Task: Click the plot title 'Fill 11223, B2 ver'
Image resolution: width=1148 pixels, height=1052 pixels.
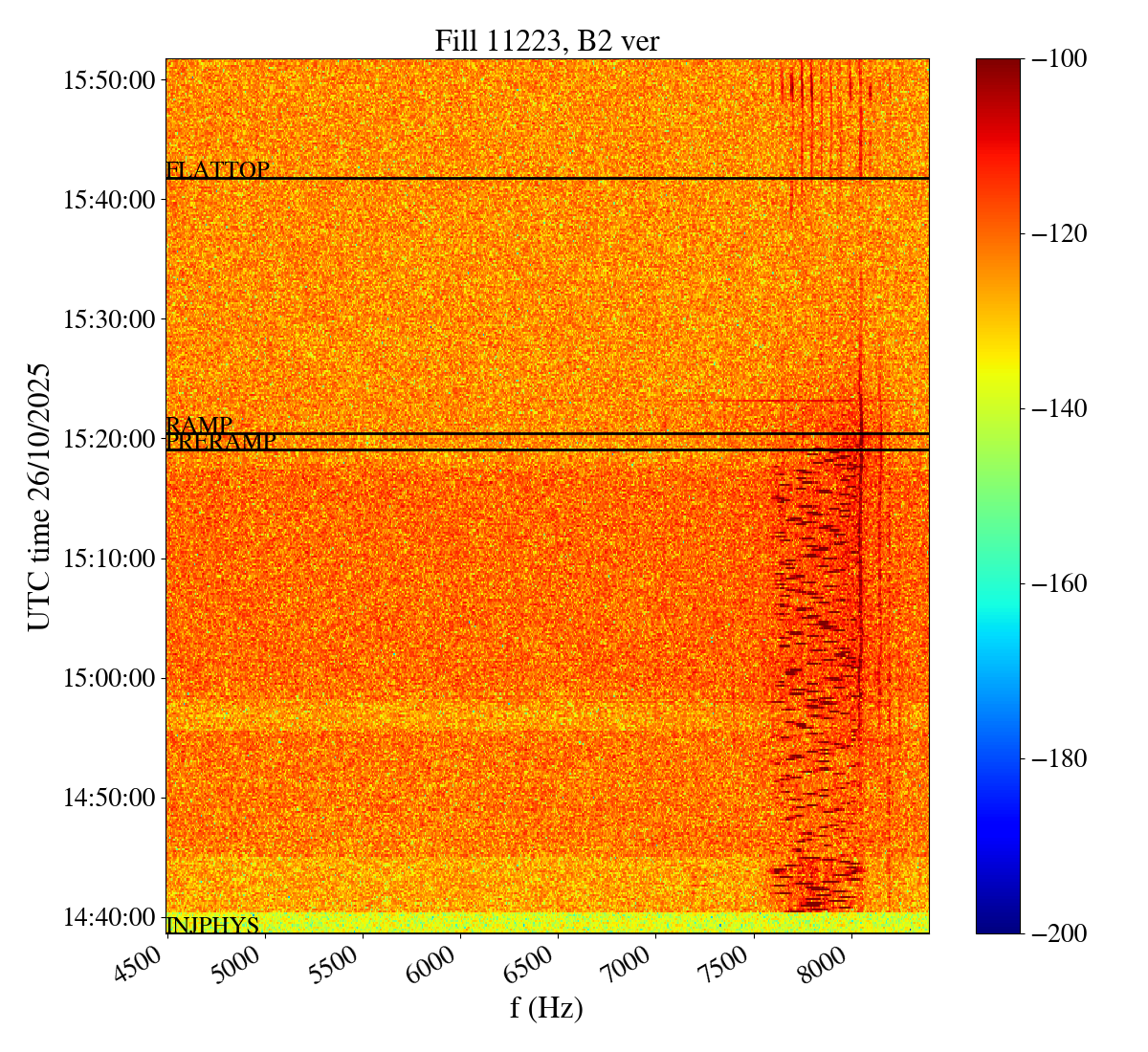Action: click(x=546, y=40)
